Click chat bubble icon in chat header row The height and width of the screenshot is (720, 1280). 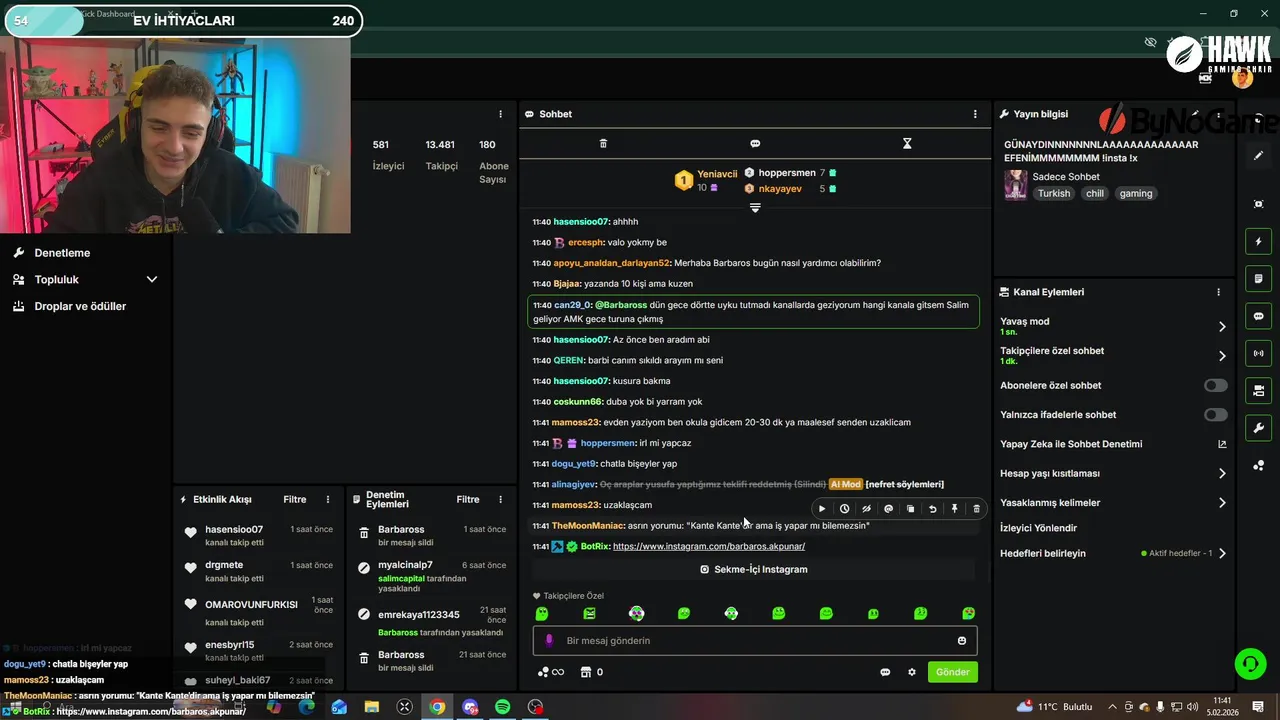tap(755, 144)
